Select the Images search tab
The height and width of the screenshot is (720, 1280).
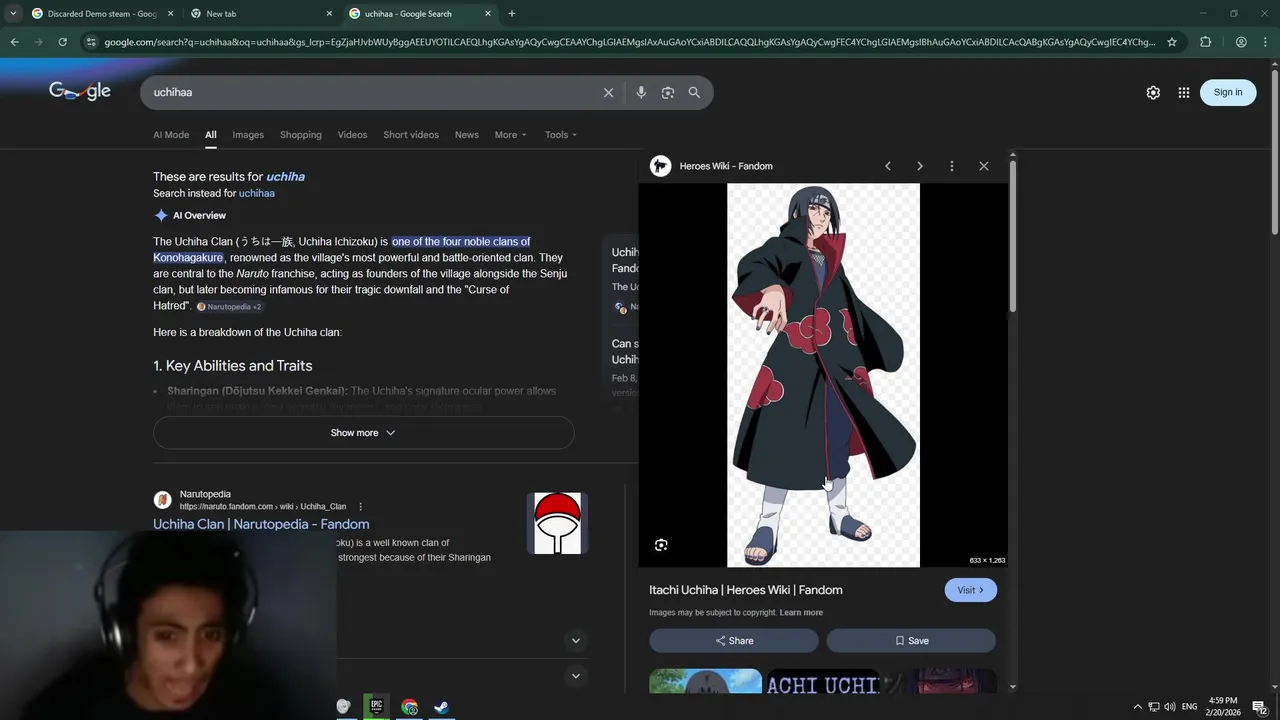[248, 135]
